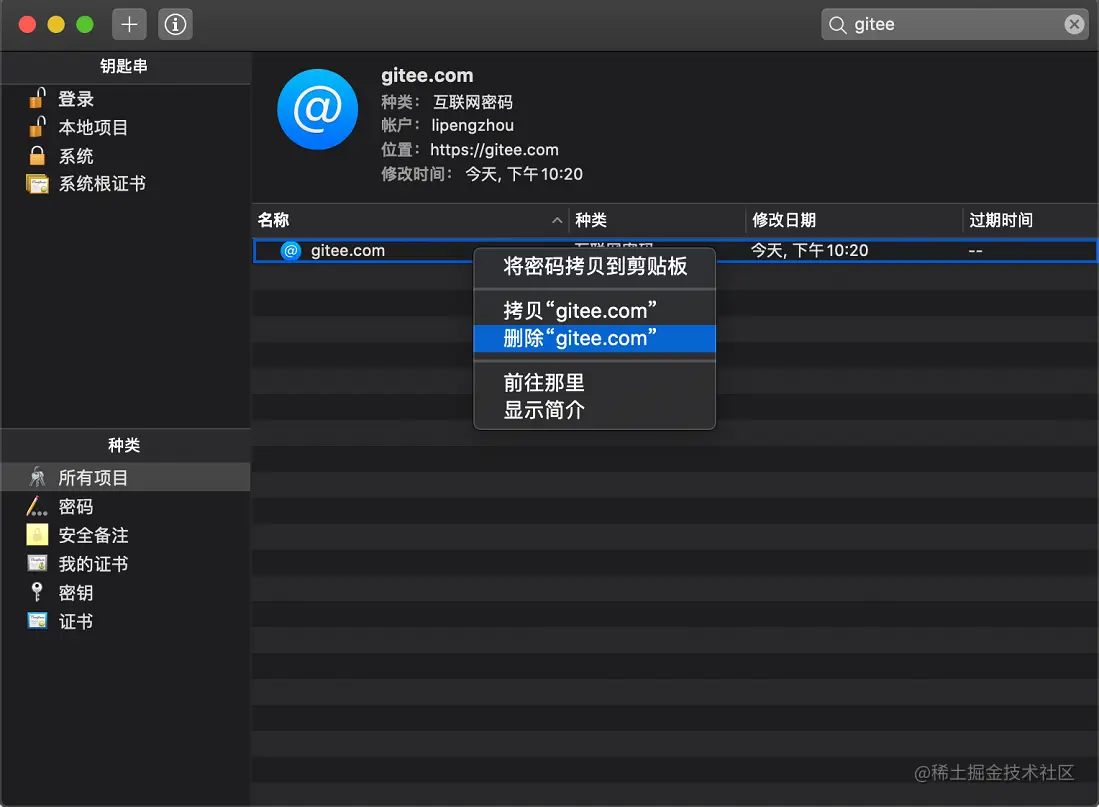This screenshot has height=807, width=1099.
Task: Click the certificate icon beside 我的证书
Action: 37,563
